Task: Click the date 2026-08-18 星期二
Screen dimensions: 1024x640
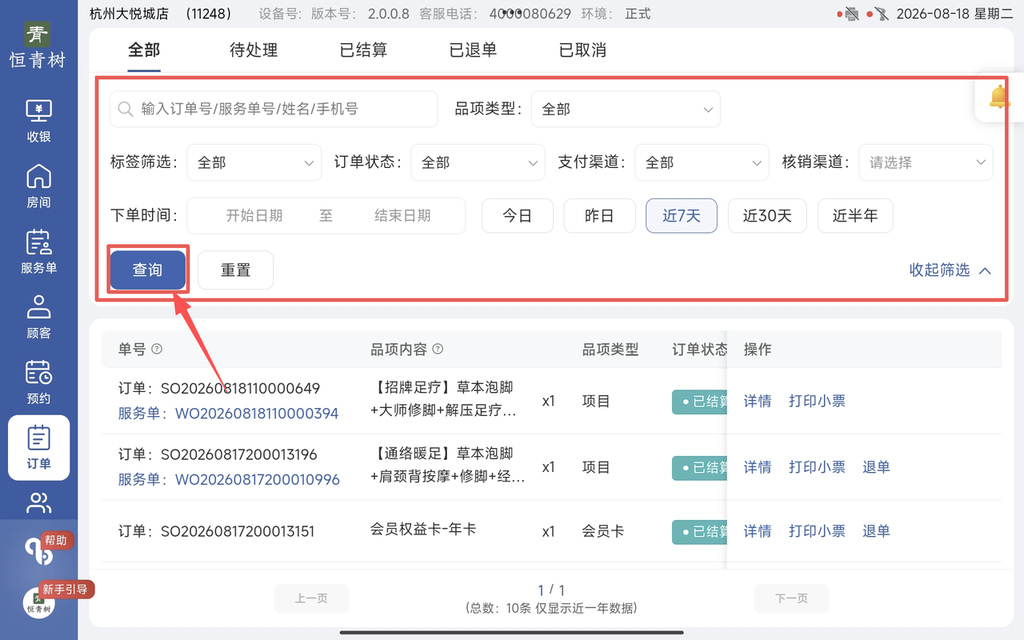Action: 954,14
